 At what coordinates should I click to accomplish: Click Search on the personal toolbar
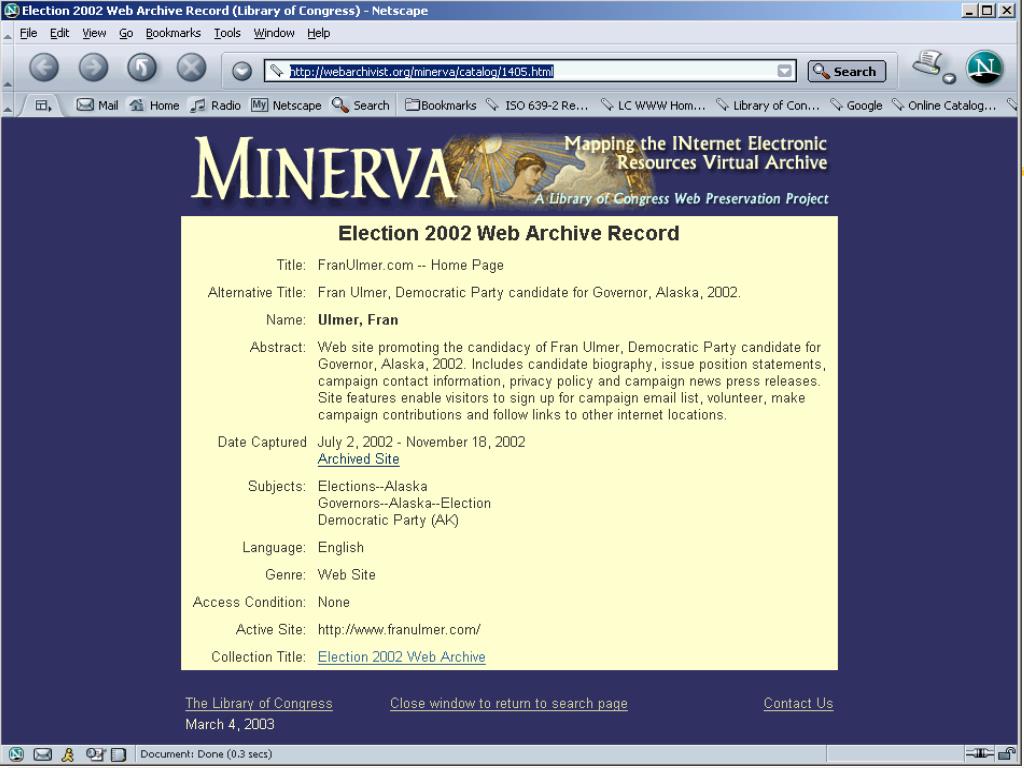coord(360,105)
